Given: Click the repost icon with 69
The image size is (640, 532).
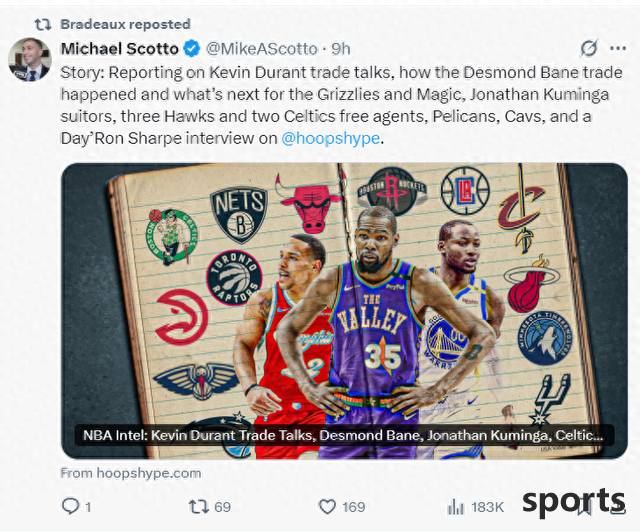Looking at the screenshot, I should point(198,507).
